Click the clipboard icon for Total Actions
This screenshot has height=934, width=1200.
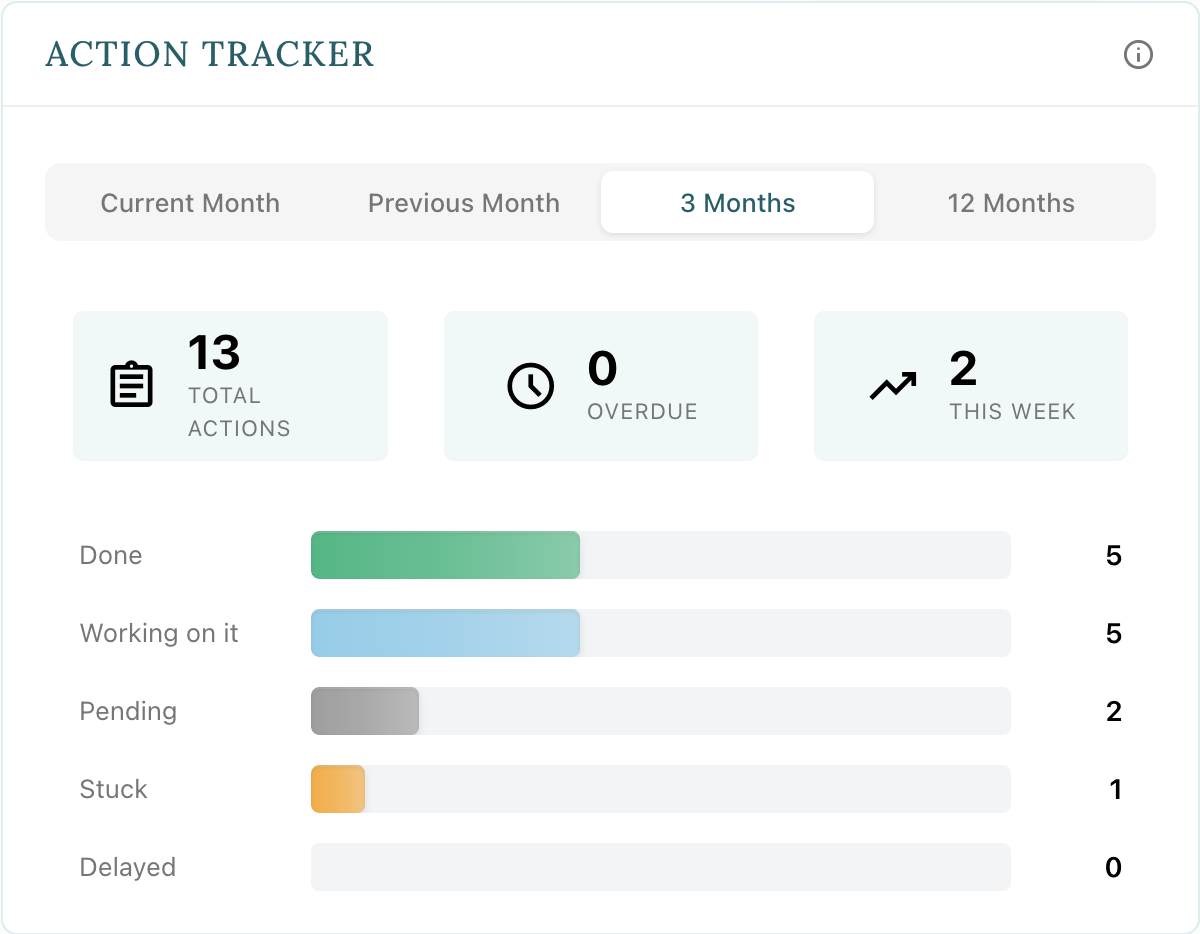coord(131,385)
